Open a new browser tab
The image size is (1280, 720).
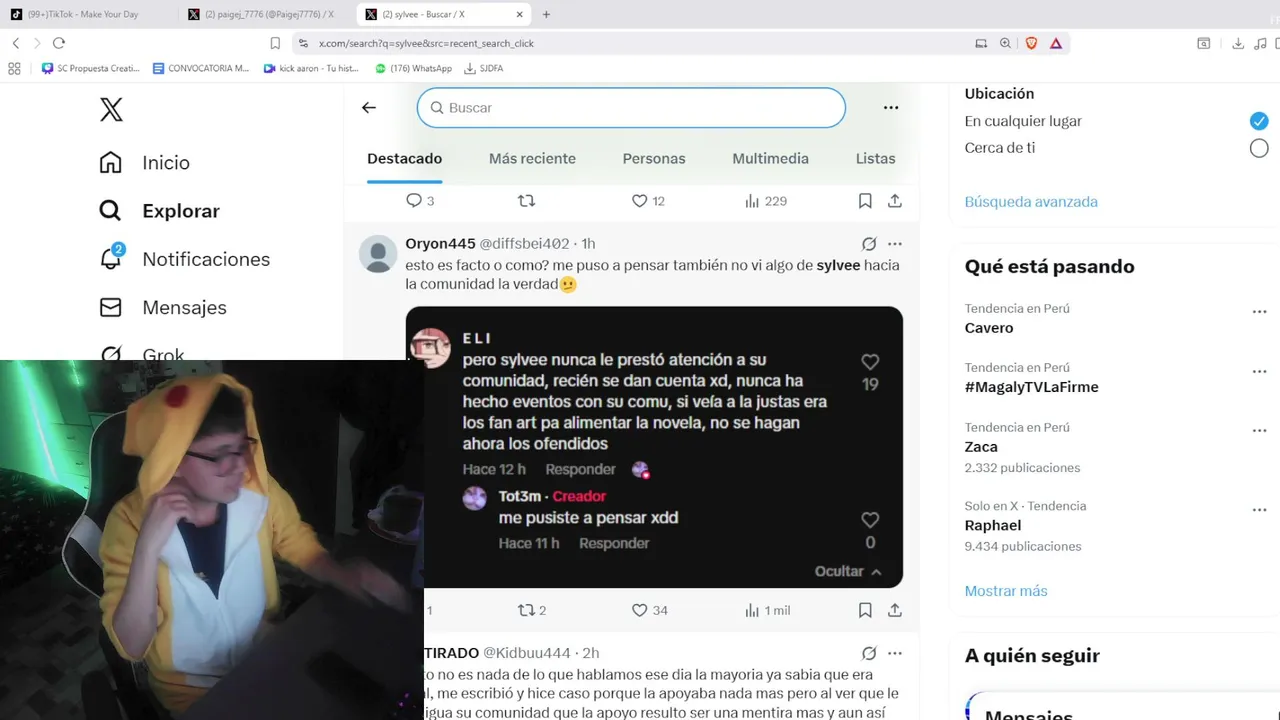click(x=546, y=14)
